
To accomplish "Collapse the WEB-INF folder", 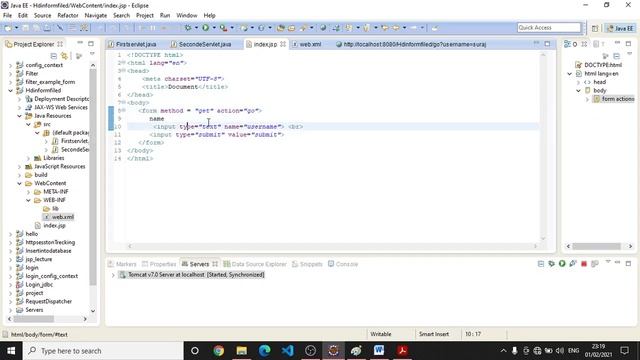I will coord(28,200).
